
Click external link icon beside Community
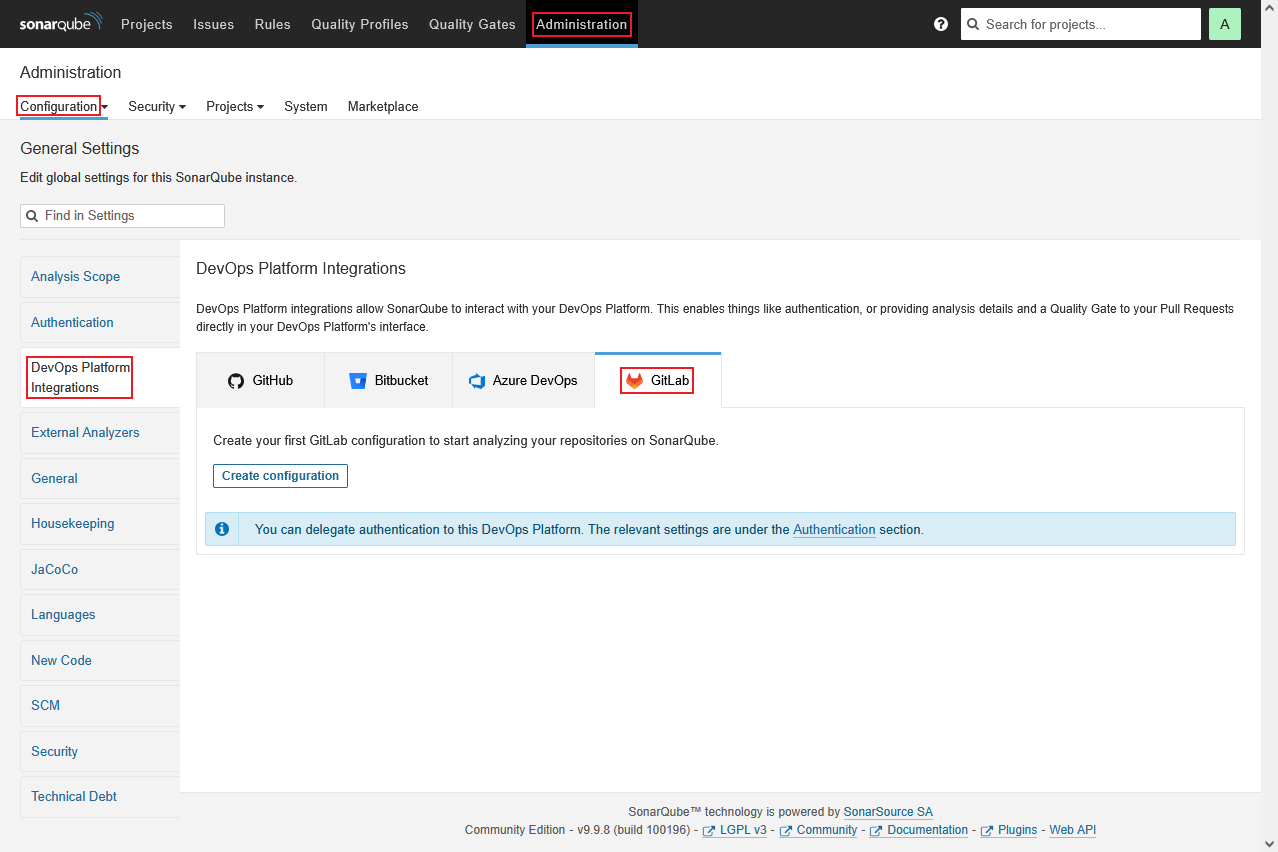(786, 831)
